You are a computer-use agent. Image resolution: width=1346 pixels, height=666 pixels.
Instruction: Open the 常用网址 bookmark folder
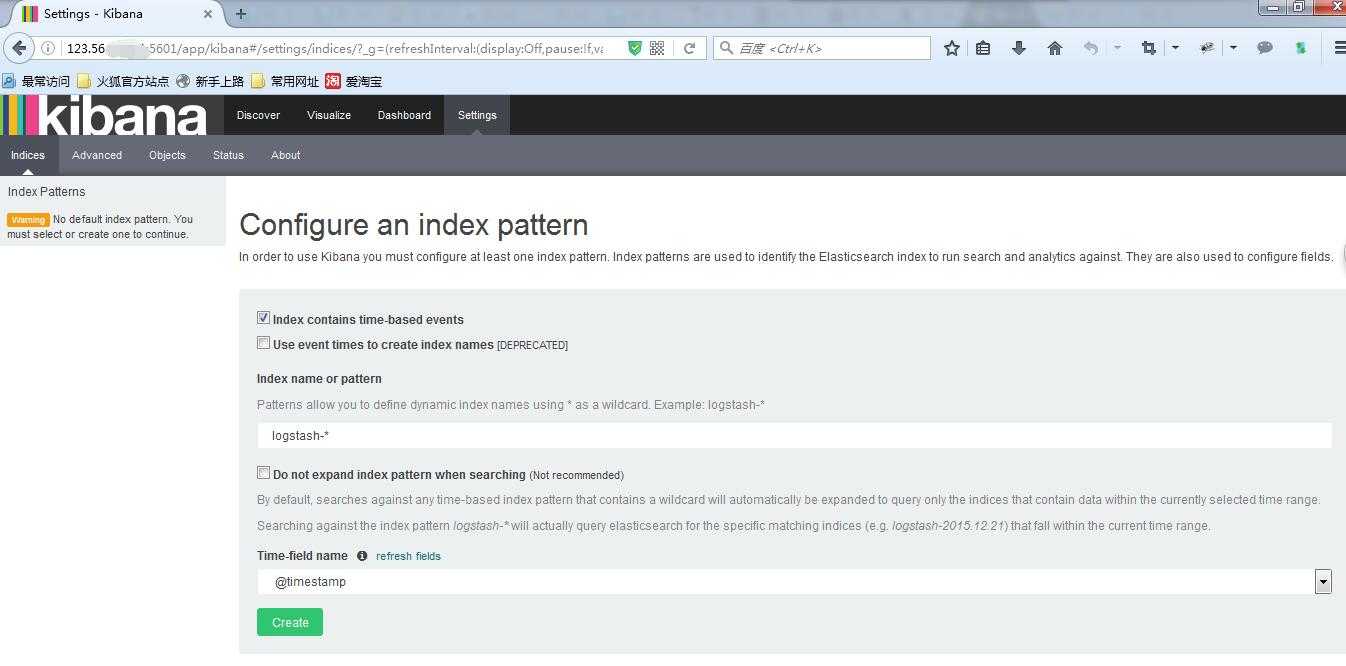(285, 81)
